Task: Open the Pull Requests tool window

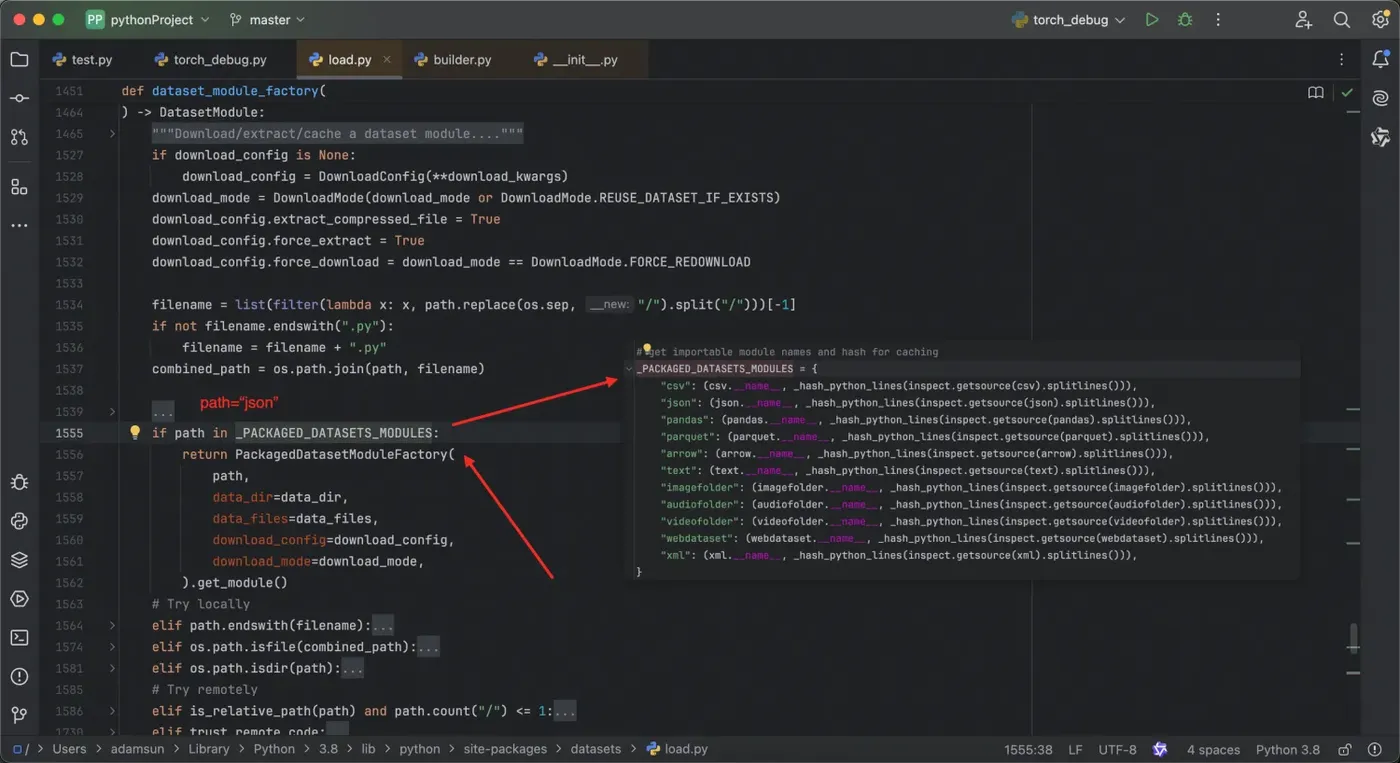Action: [x=19, y=137]
